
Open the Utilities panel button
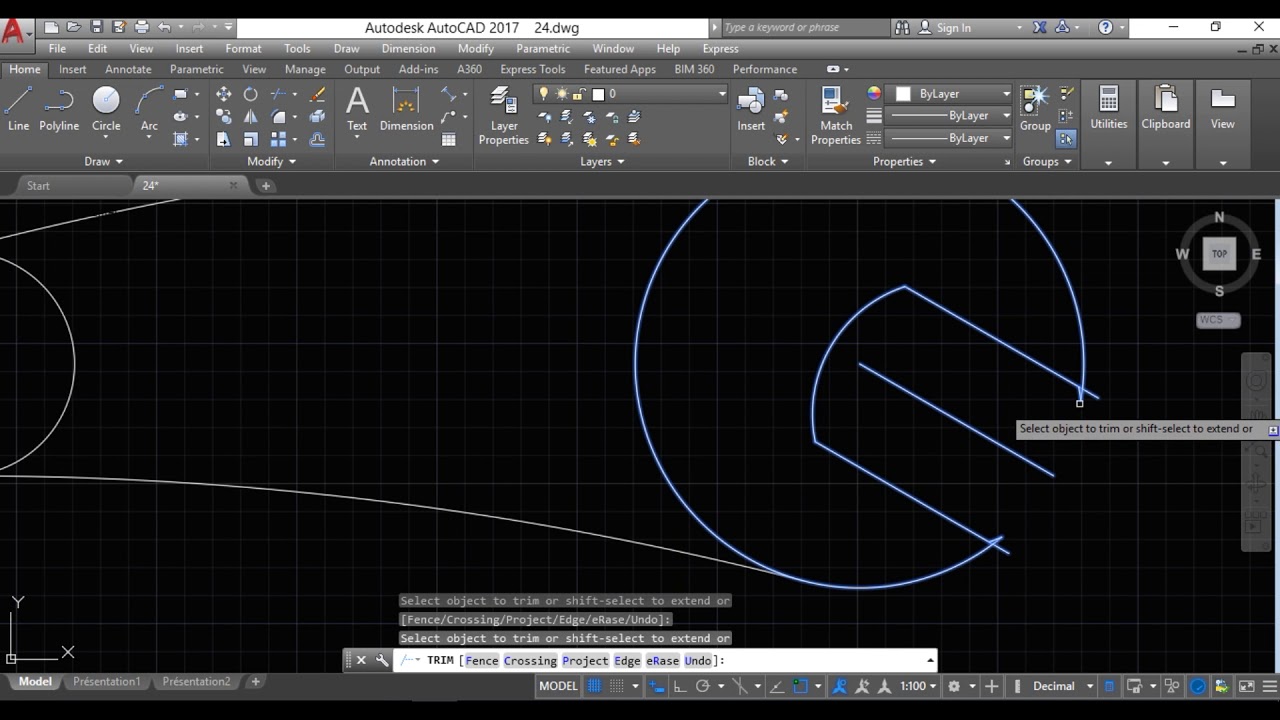[x=1108, y=108]
